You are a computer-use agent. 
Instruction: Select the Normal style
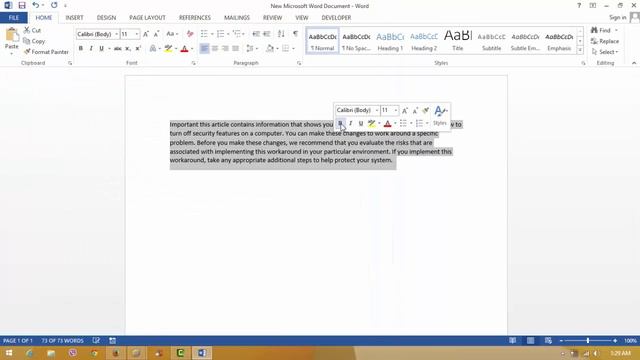pos(322,41)
